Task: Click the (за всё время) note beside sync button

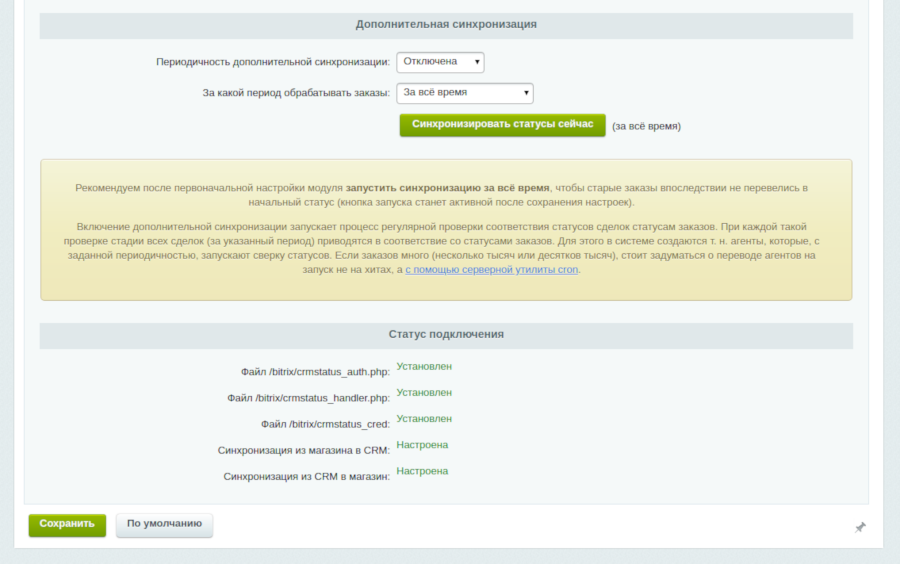Action: 646,127
